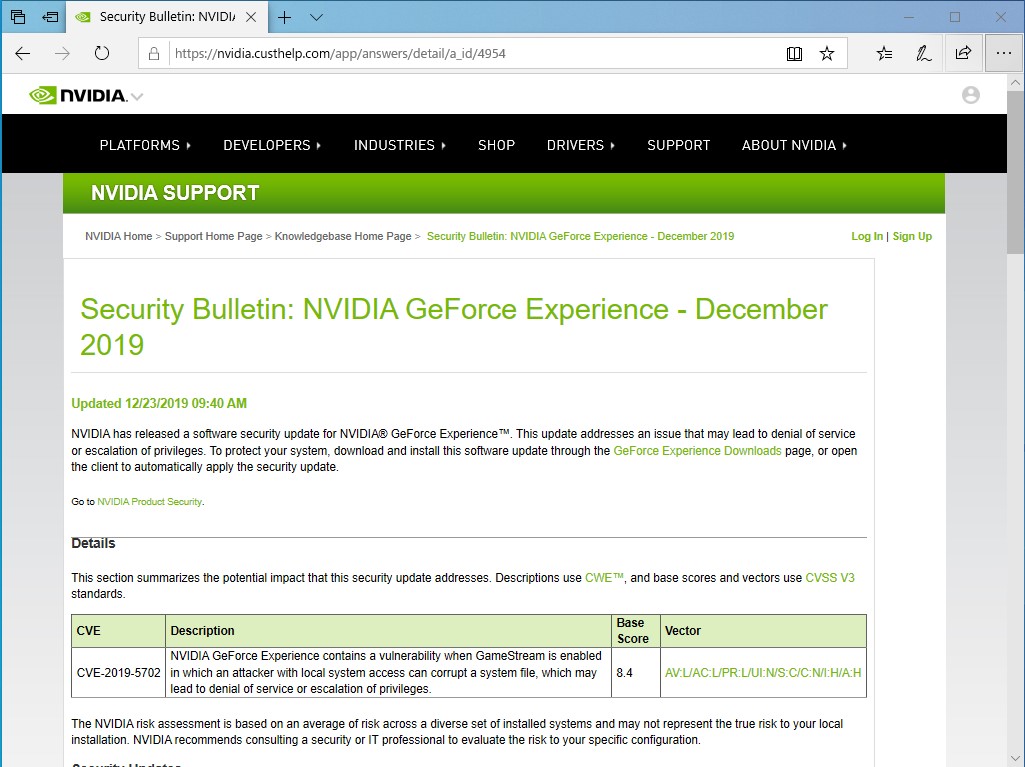Open the SHOP menu item
This screenshot has height=767, width=1025.
point(496,145)
